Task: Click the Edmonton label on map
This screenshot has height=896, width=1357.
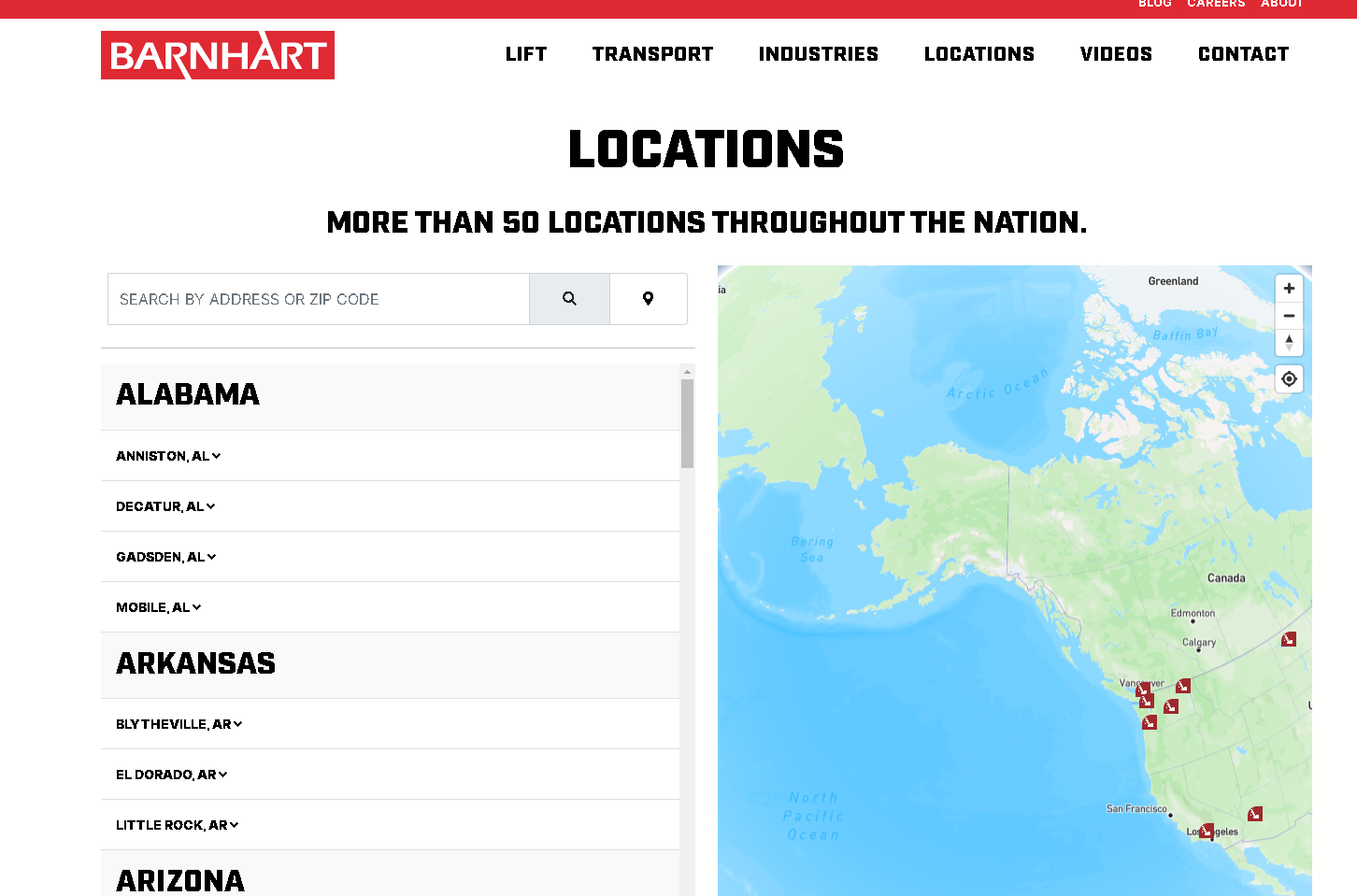Action: click(1193, 613)
